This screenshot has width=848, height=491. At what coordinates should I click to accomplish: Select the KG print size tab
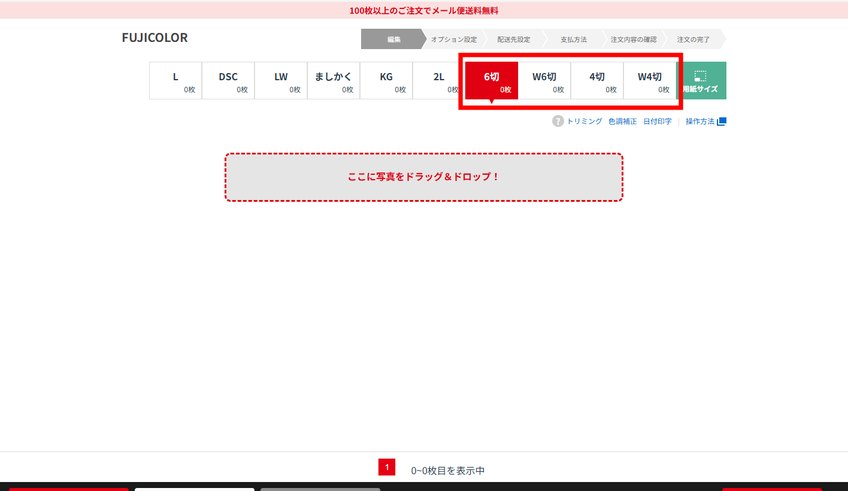click(x=386, y=81)
